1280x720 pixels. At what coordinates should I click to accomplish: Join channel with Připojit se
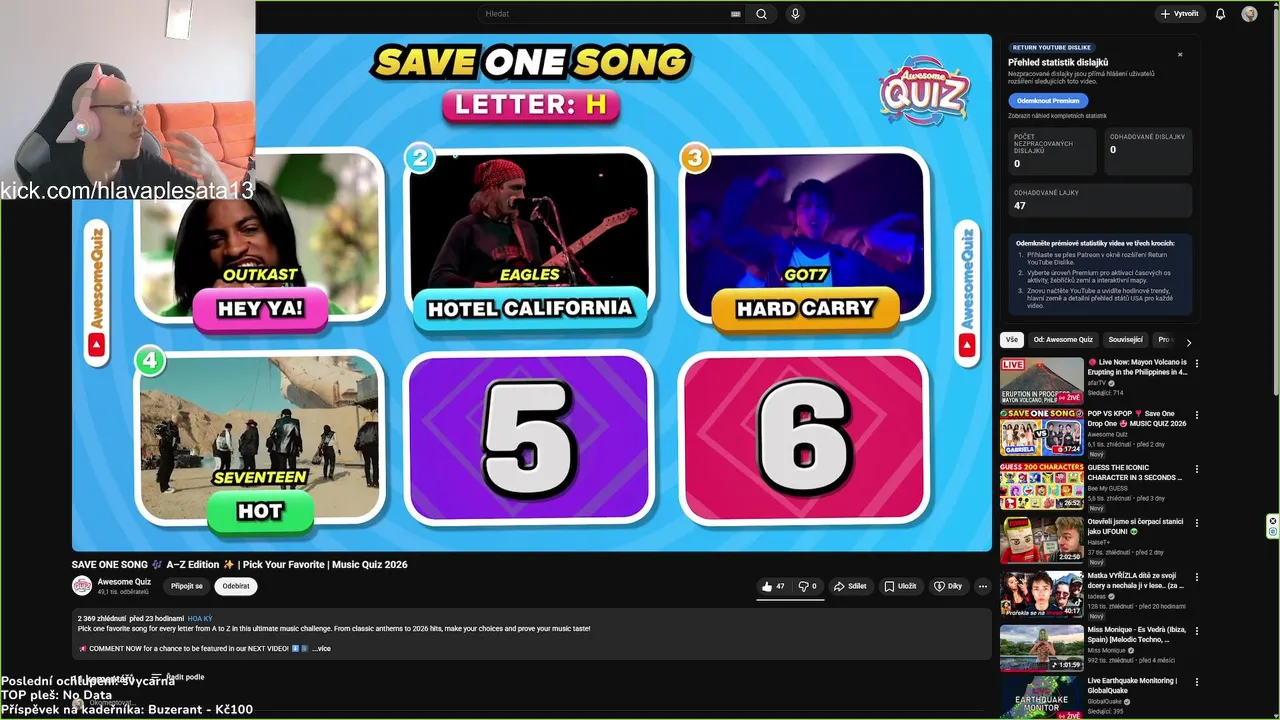coord(187,586)
